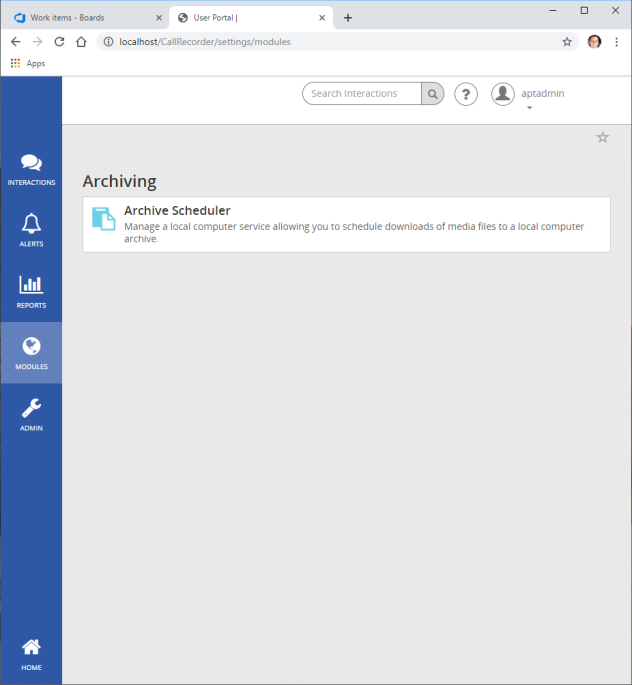Click the help question mark icon
Viewport: 632px width, 685px height.
tap(466, 94)
